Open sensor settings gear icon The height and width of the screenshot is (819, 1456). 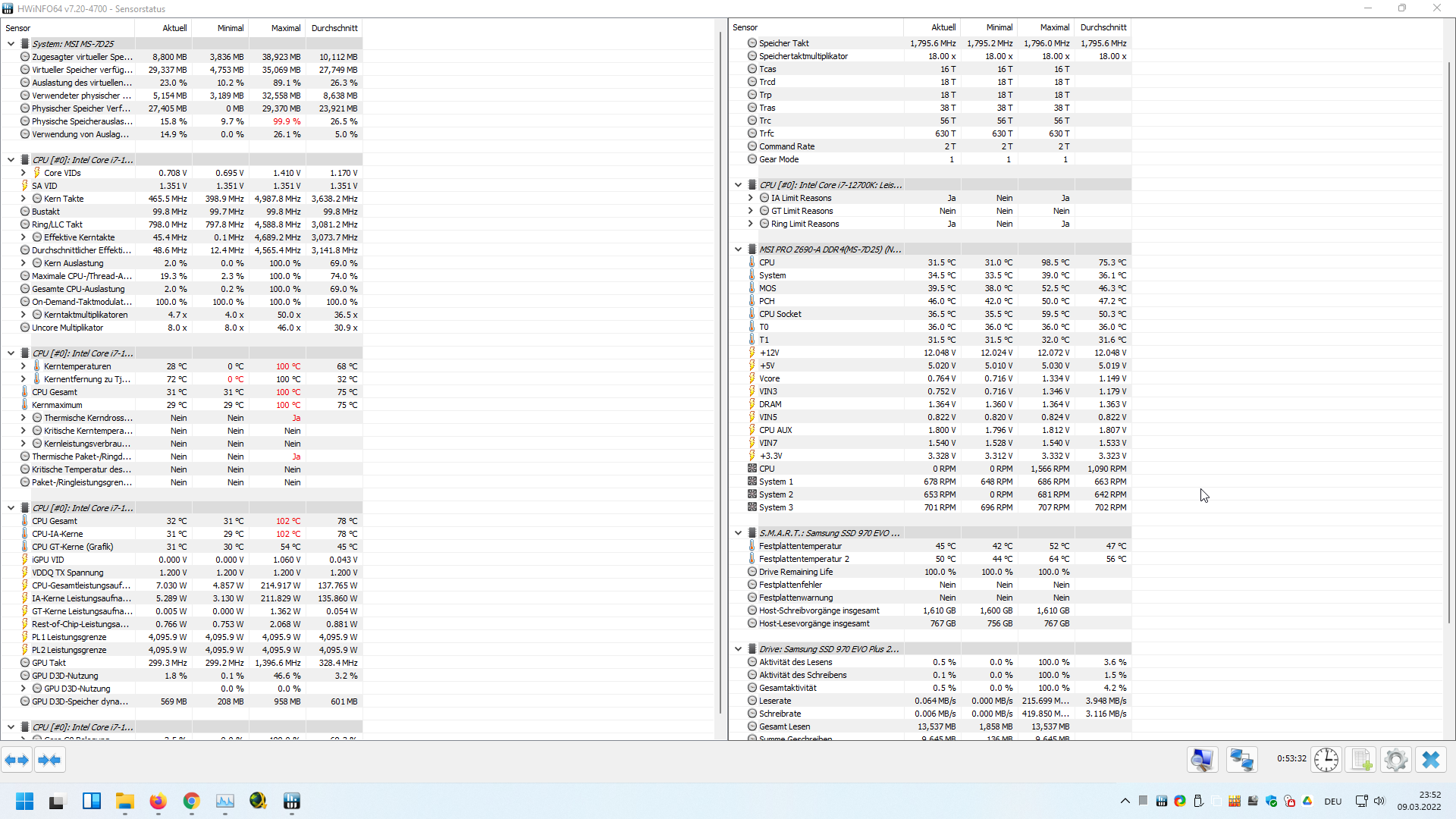(x=1395, y=760)
